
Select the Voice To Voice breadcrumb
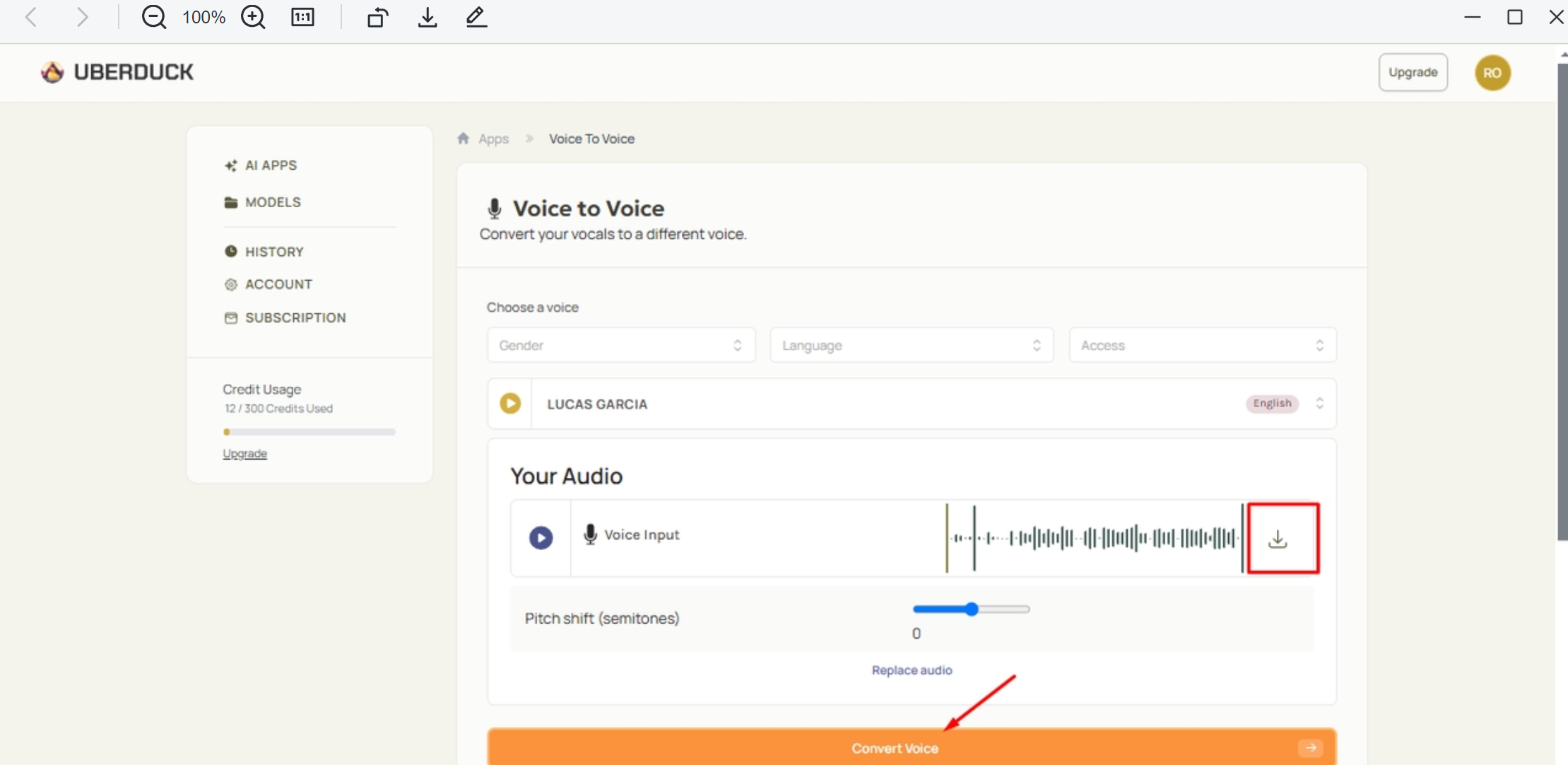click(x=591, y=139)
